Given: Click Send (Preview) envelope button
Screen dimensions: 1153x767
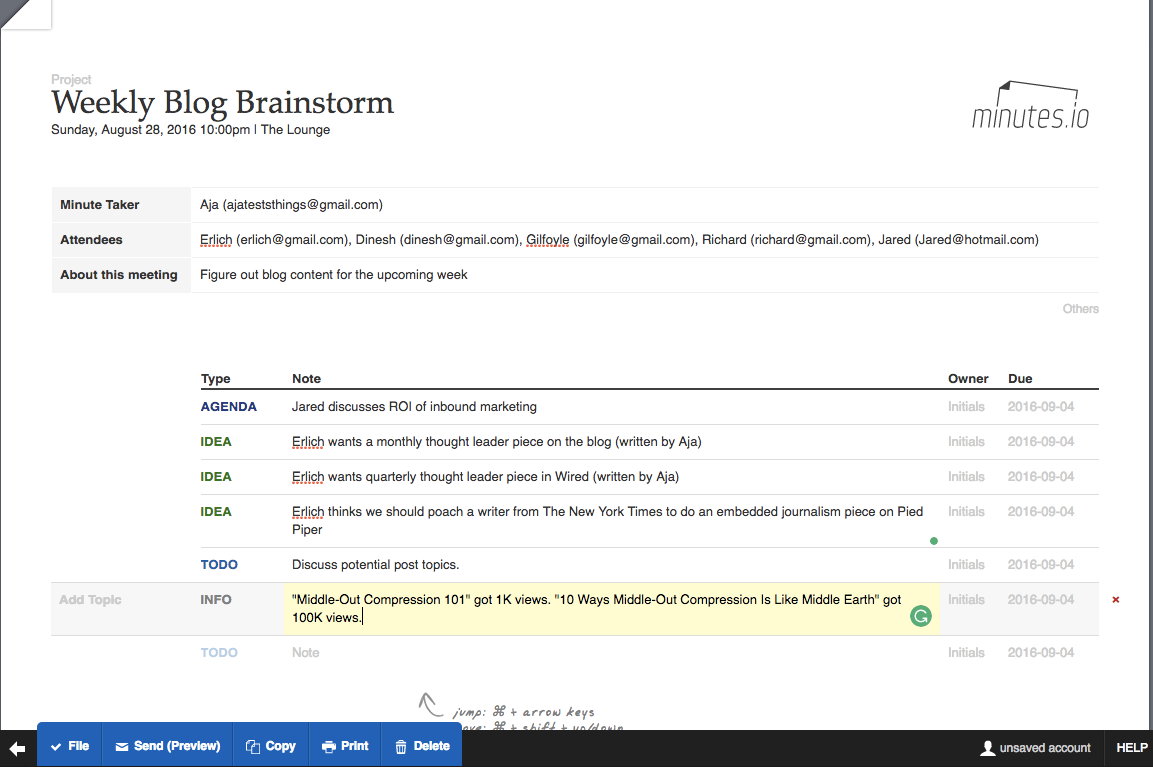Looking at the screenshot, I should click(x=167, y=746).
